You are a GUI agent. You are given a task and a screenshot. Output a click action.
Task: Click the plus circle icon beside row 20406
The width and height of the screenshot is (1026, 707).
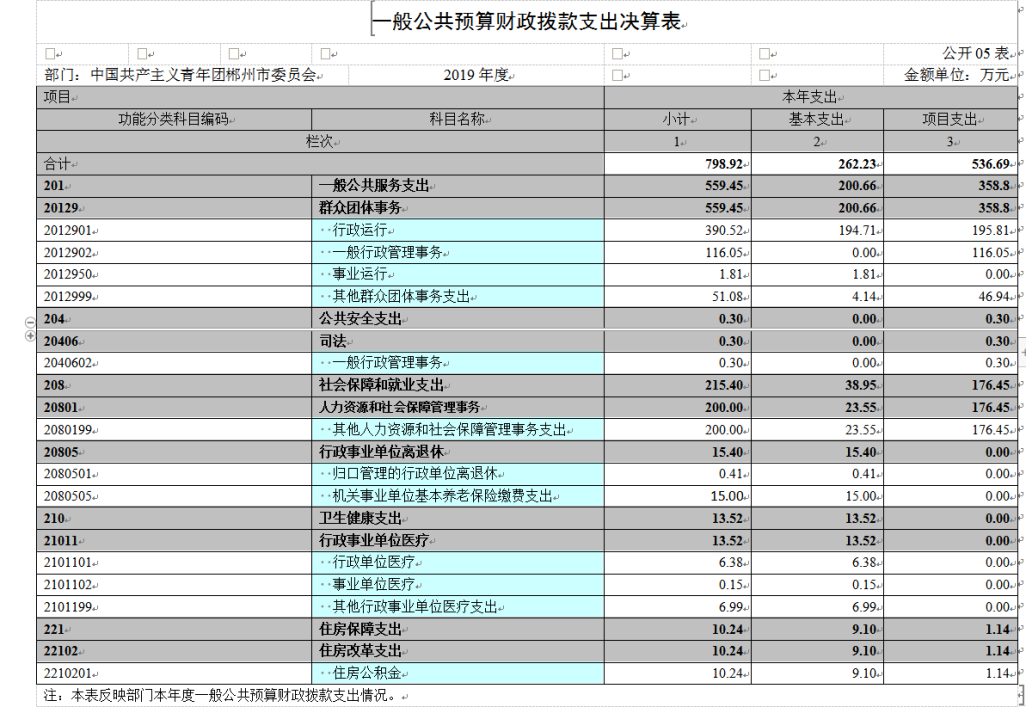click(x=29, y=335)
